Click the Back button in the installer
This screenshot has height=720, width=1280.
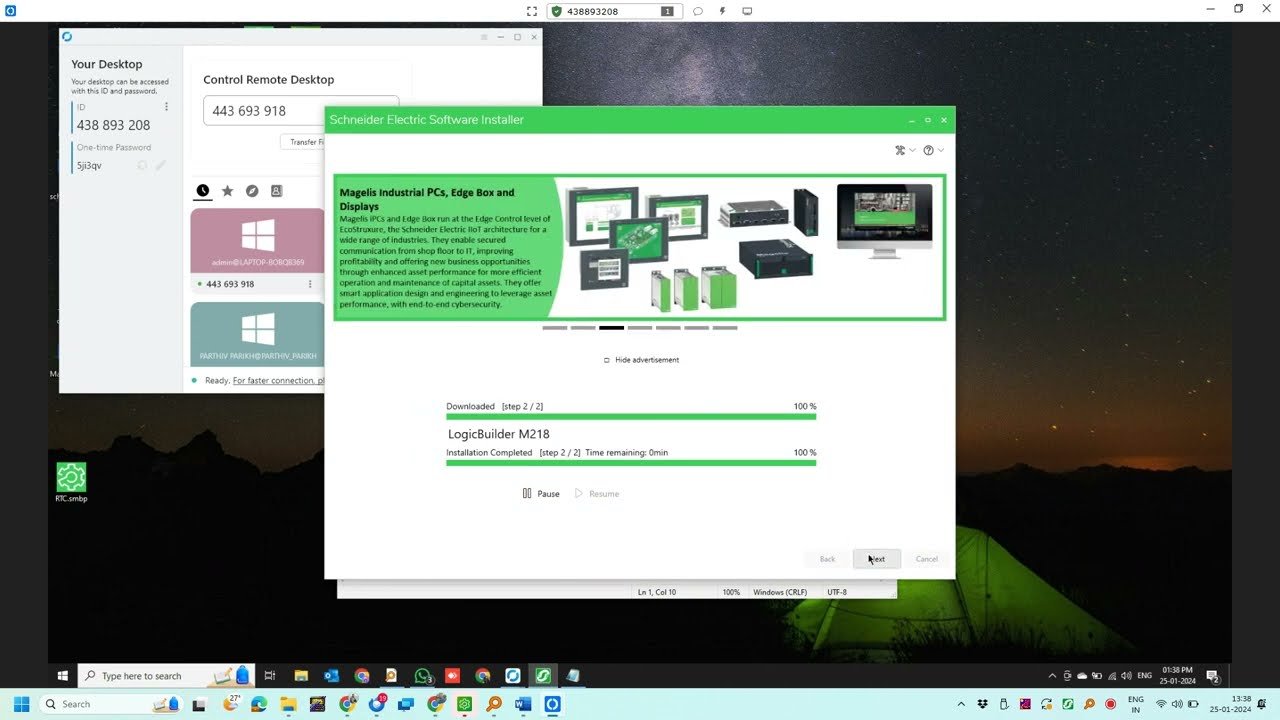pos(827,559)
